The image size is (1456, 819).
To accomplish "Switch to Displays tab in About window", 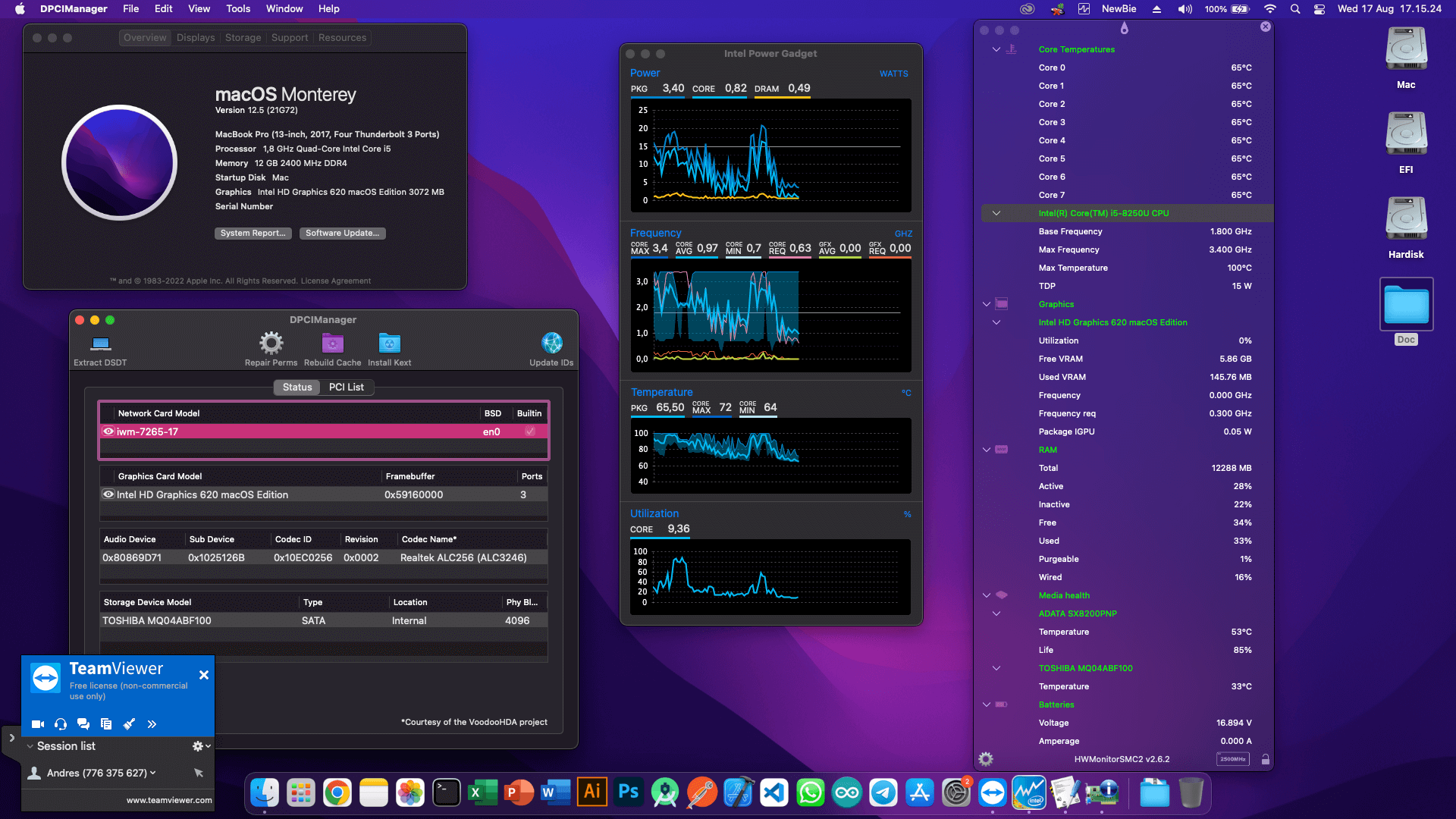I will pos(196,38).
